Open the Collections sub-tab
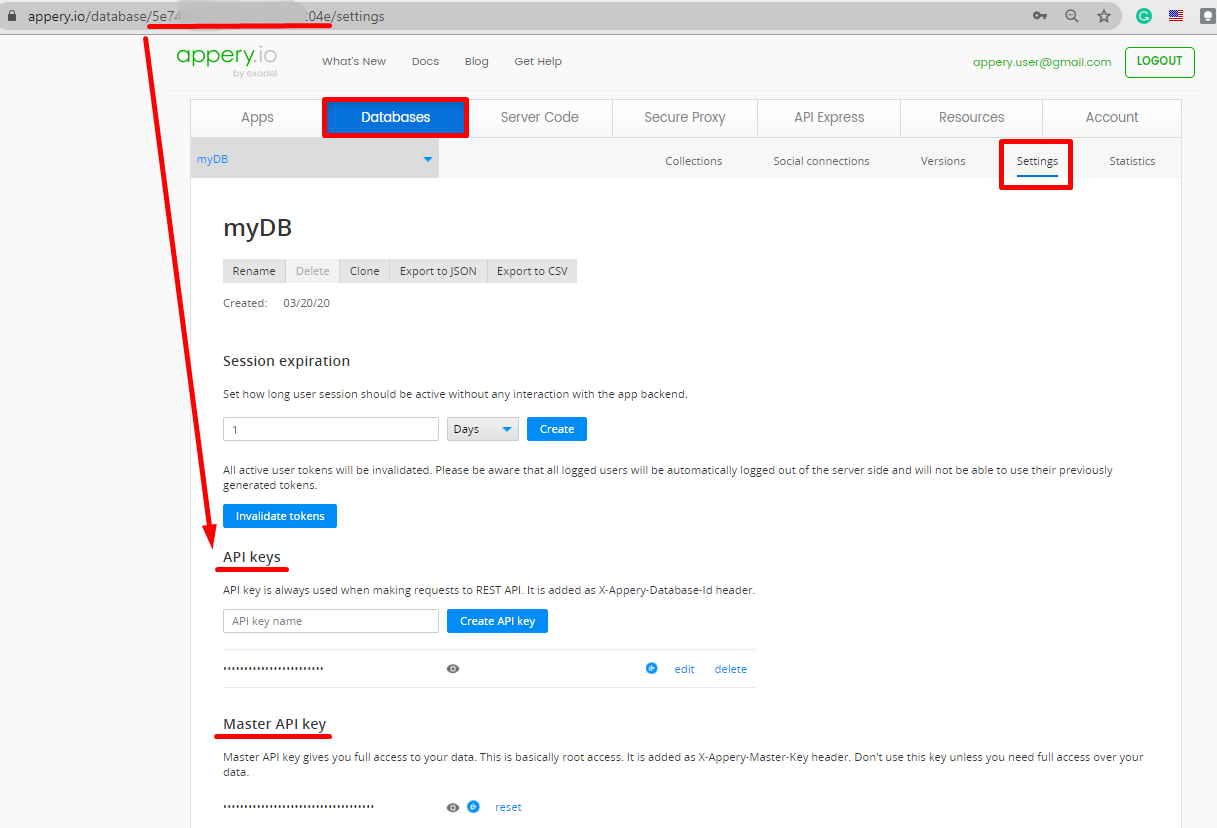 click(694, 161)
